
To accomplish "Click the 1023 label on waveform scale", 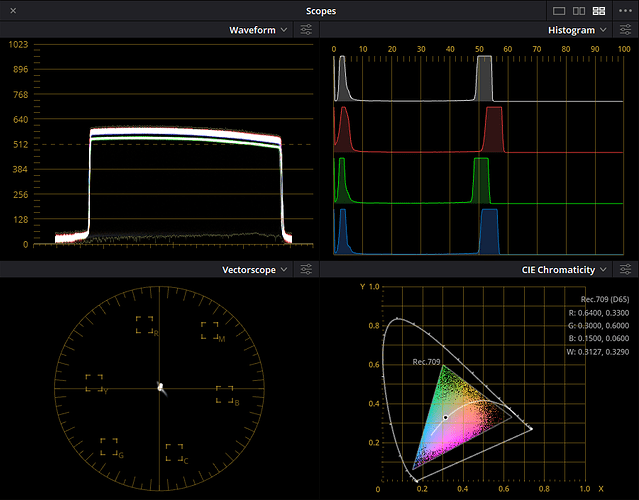I will click(x=18, y=44).
